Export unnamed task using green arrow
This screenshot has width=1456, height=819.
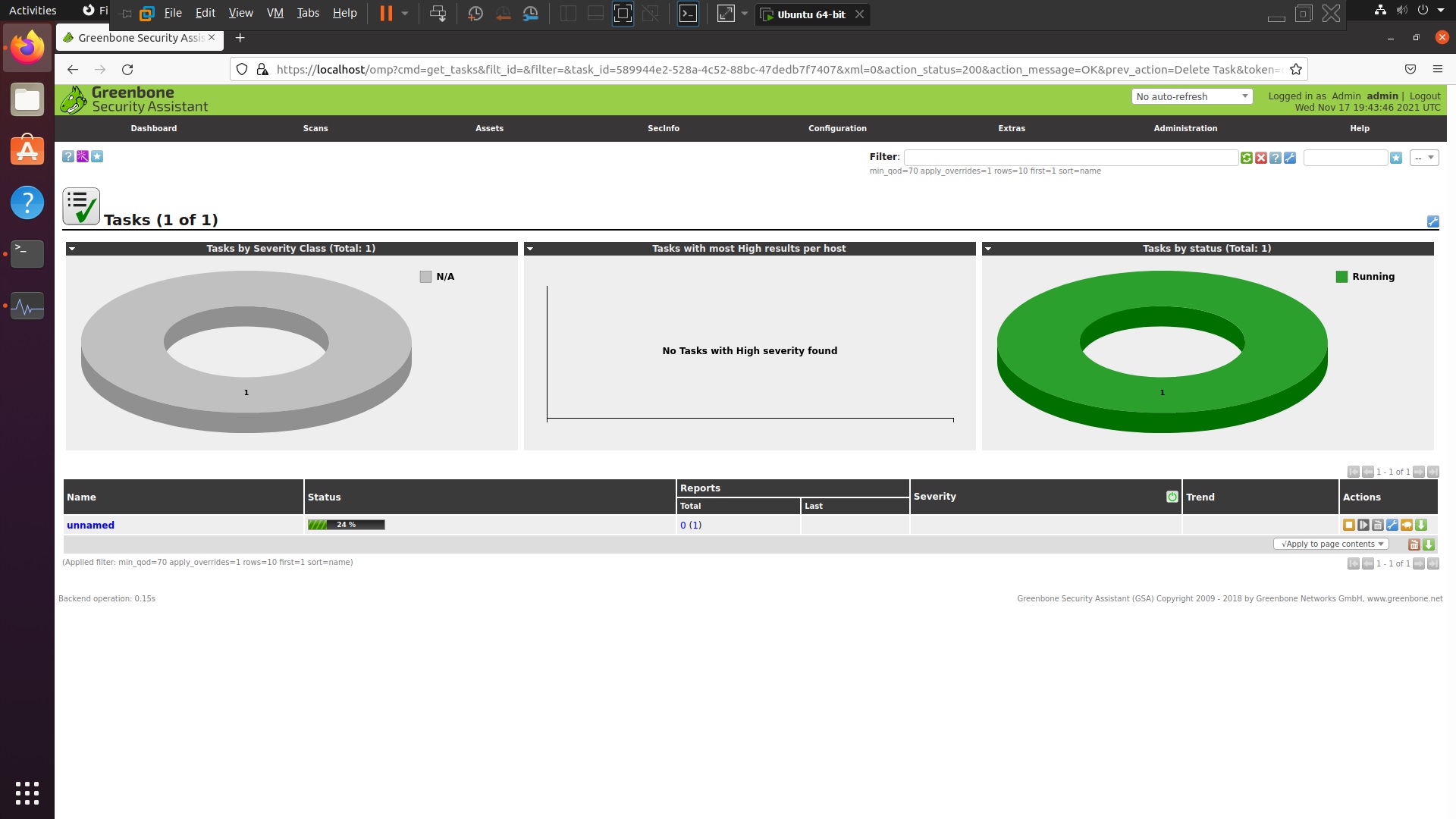pos(1421,525)
